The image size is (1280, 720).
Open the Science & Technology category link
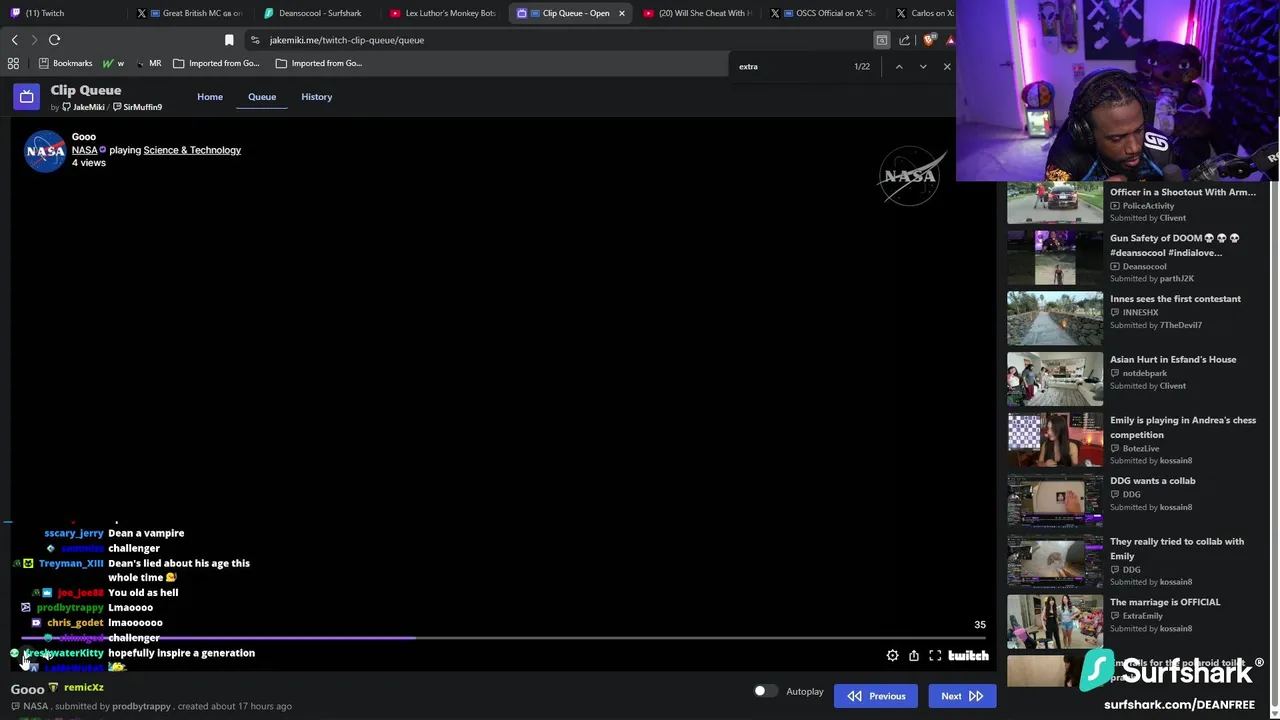192,150
